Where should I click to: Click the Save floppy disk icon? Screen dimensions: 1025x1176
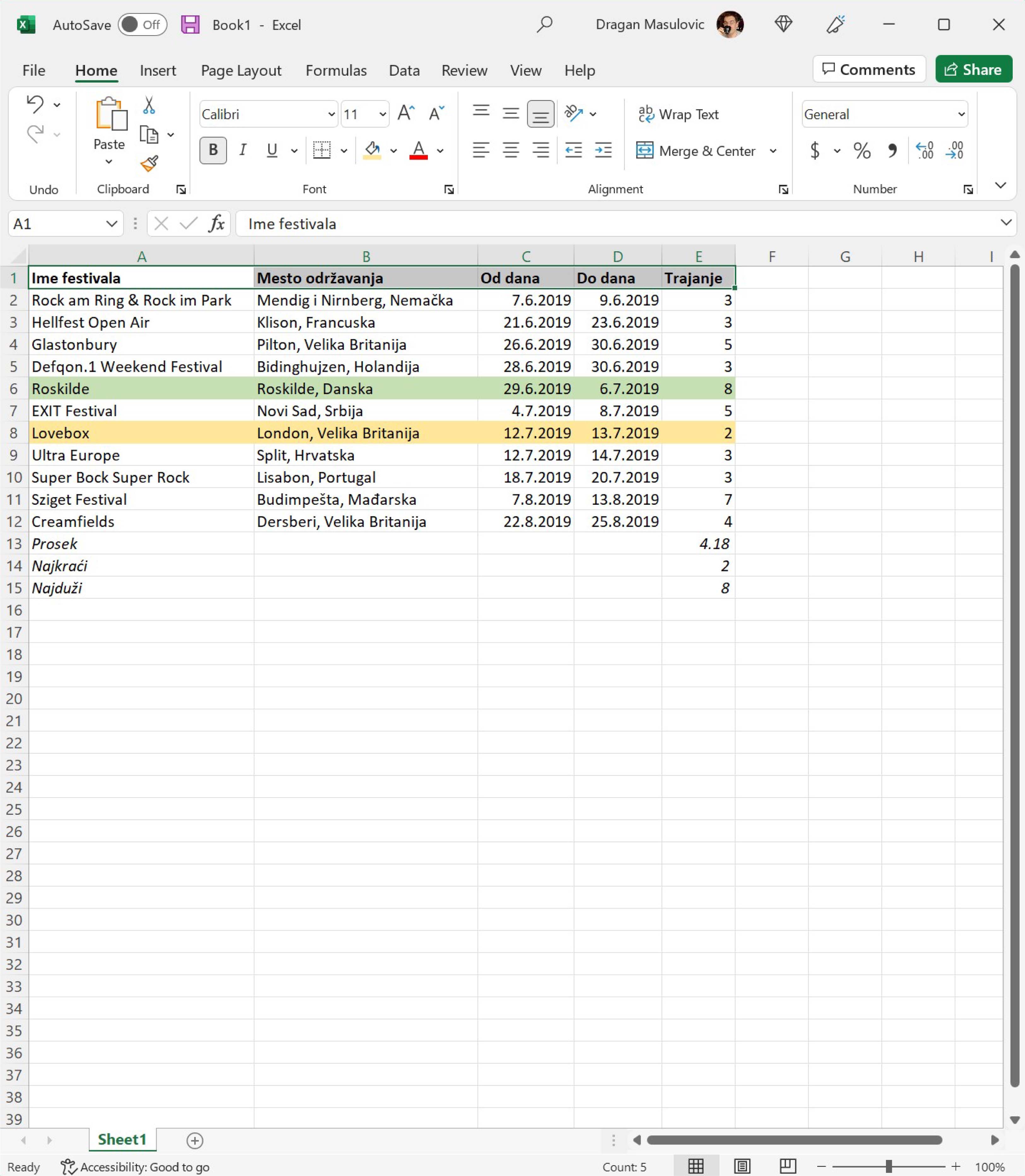(x=190, y=25)
